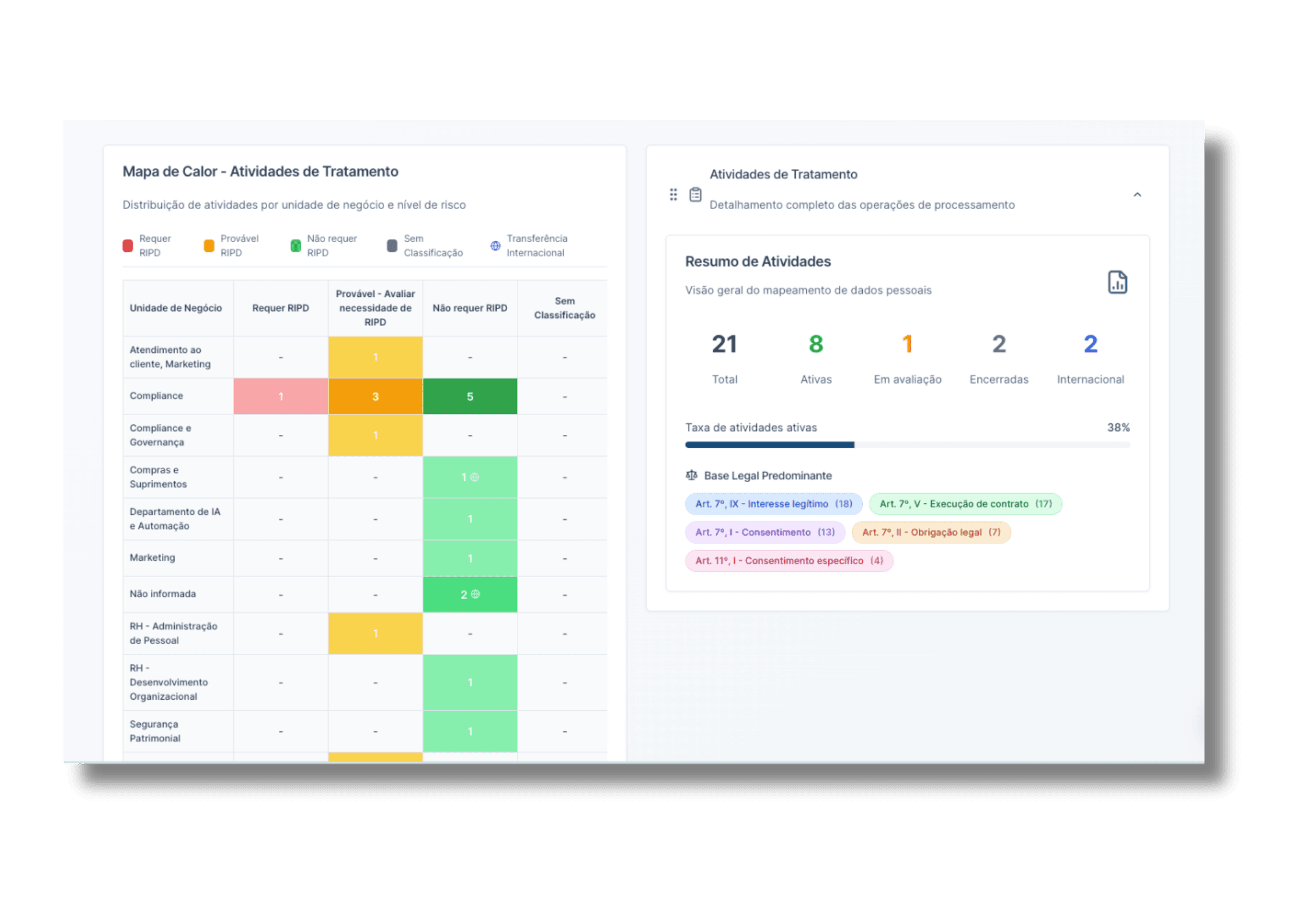1307x924 pixels.
Task: Click the orange Provável RIPD legend swatch
Action: [209, 246]
